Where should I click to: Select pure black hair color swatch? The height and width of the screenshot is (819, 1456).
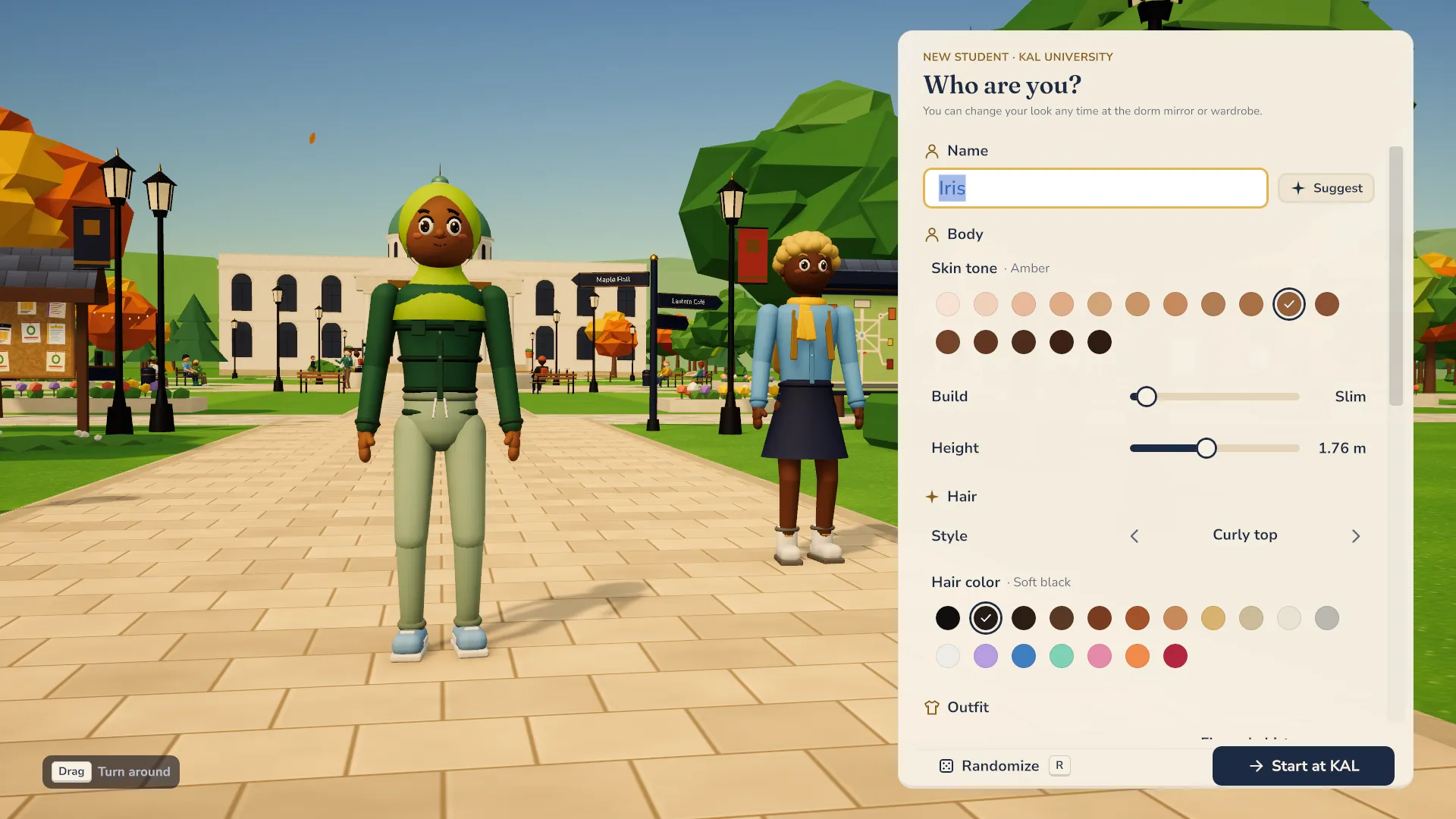point(947,618)
